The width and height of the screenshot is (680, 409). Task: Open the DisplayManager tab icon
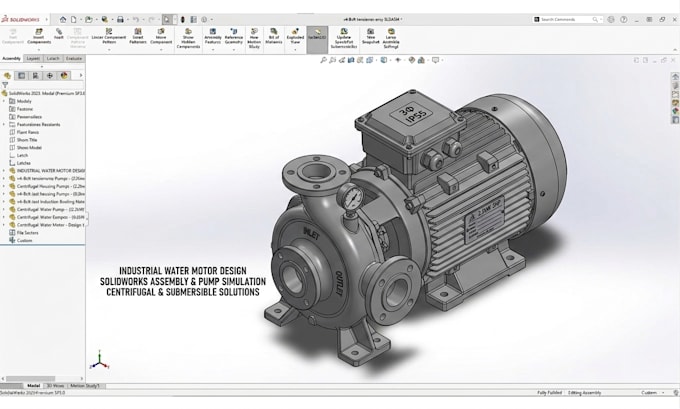[x=64, y=75]
